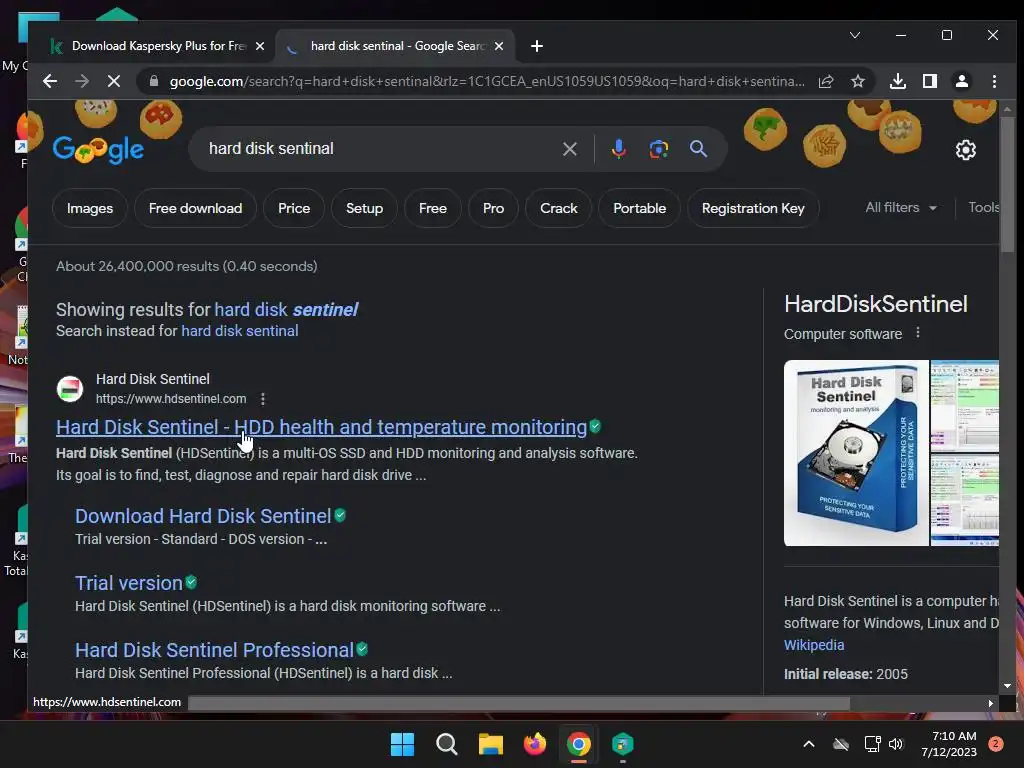Open Download Hard Disk Sentinel link
1024x768 pixels.
click(203, 516)
